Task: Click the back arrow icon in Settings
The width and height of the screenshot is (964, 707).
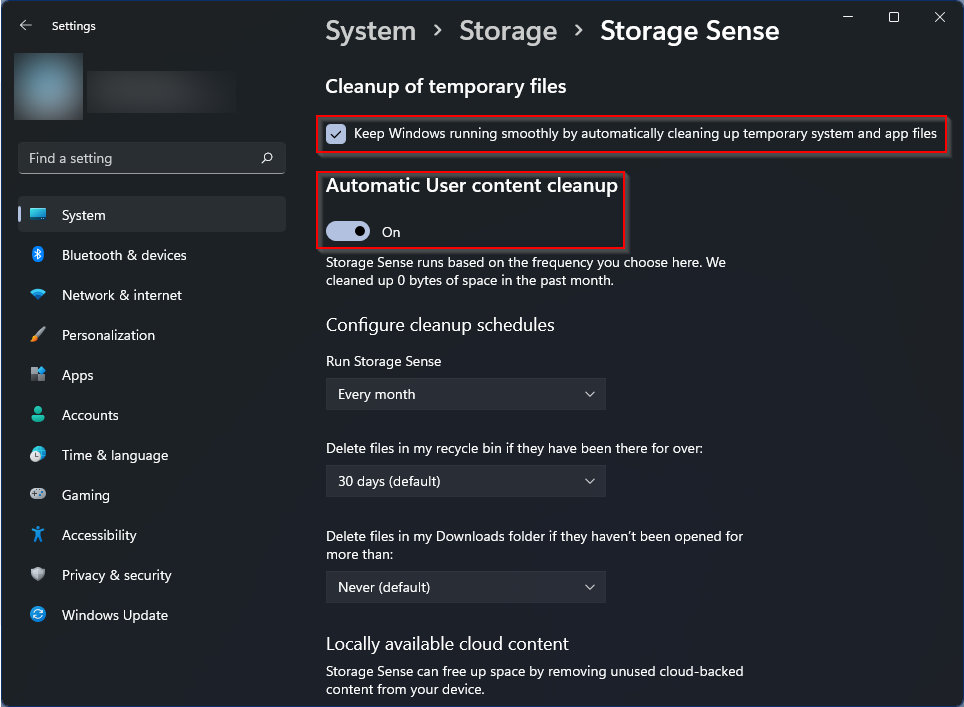Action: (x=26, y=26)
